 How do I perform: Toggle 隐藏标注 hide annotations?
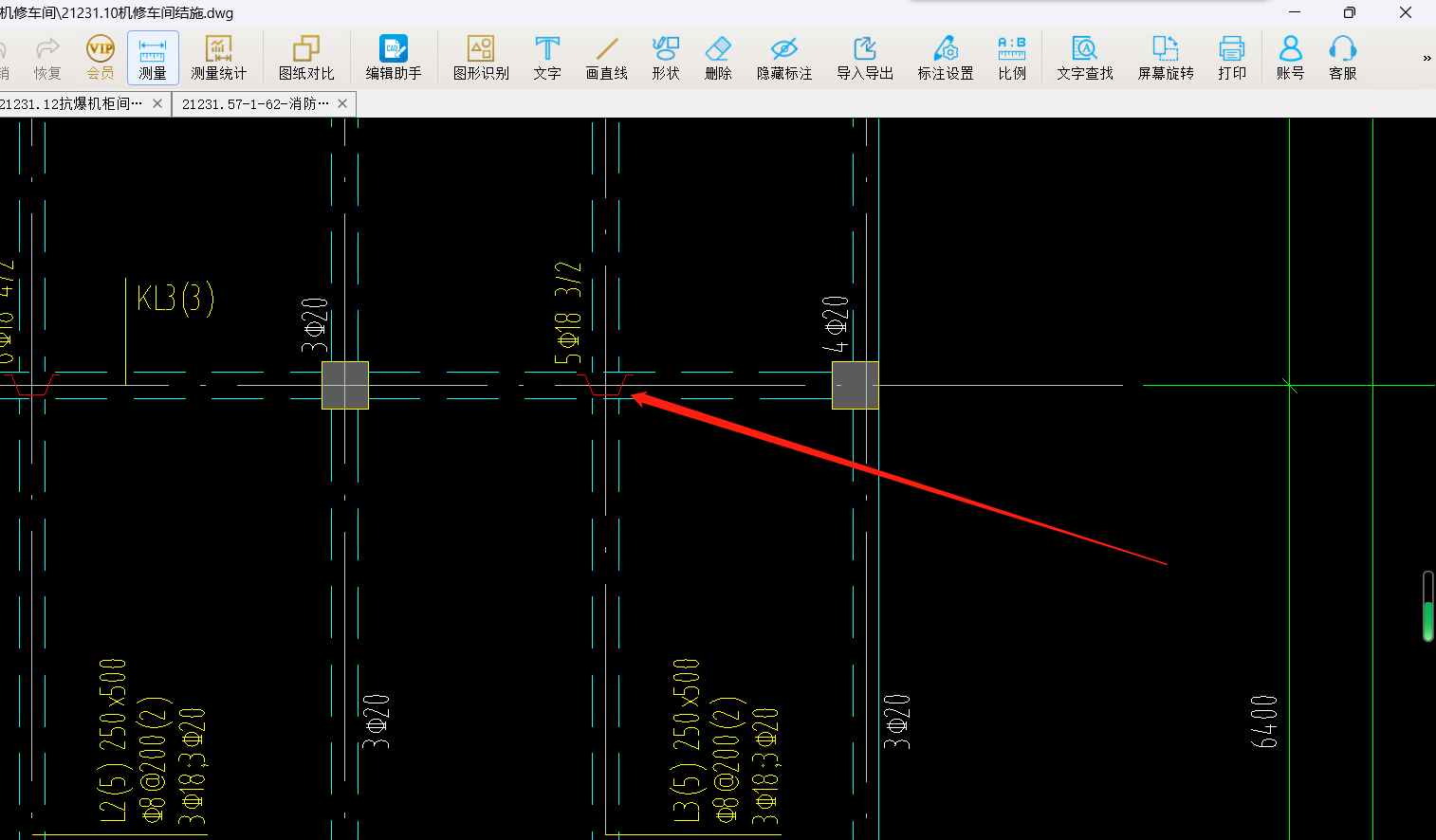tap(784, 58)
